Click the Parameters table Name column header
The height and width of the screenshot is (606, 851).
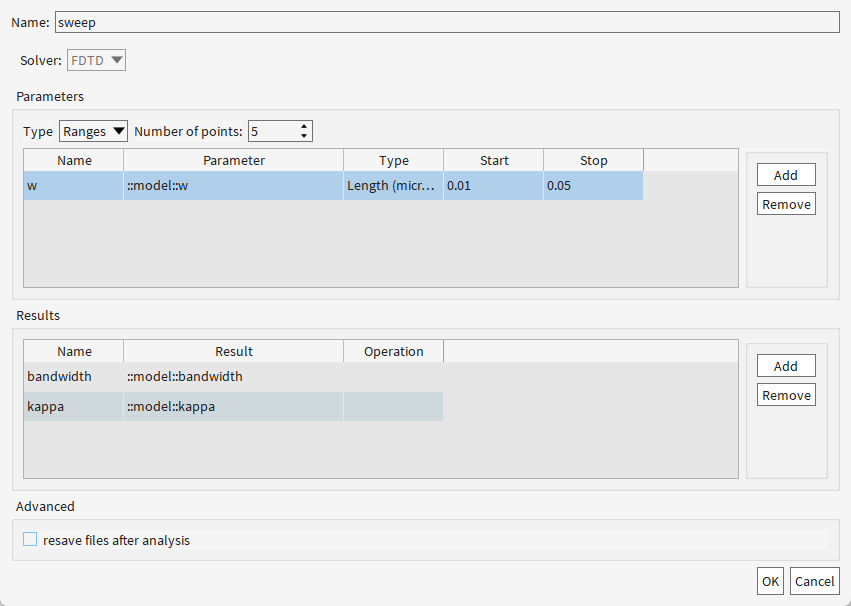pyautogui.click(x=74, y=161)
